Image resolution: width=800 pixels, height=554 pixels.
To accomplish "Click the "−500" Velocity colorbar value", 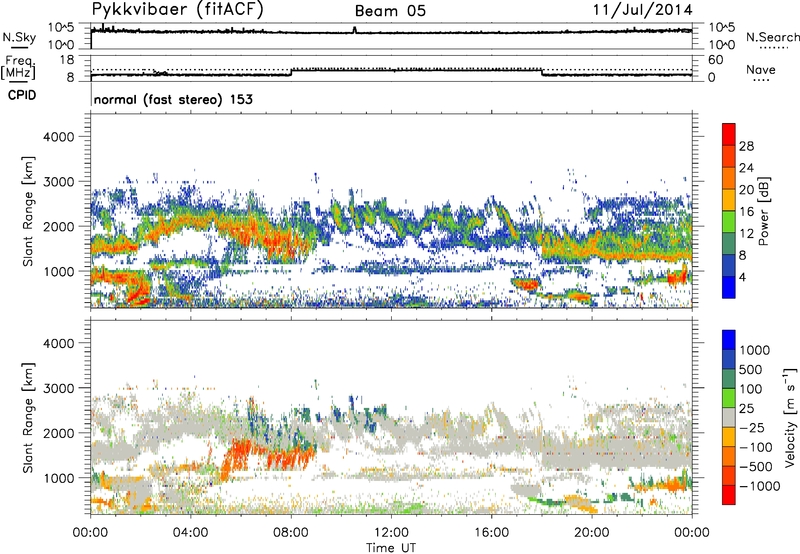I will point(756,467).
